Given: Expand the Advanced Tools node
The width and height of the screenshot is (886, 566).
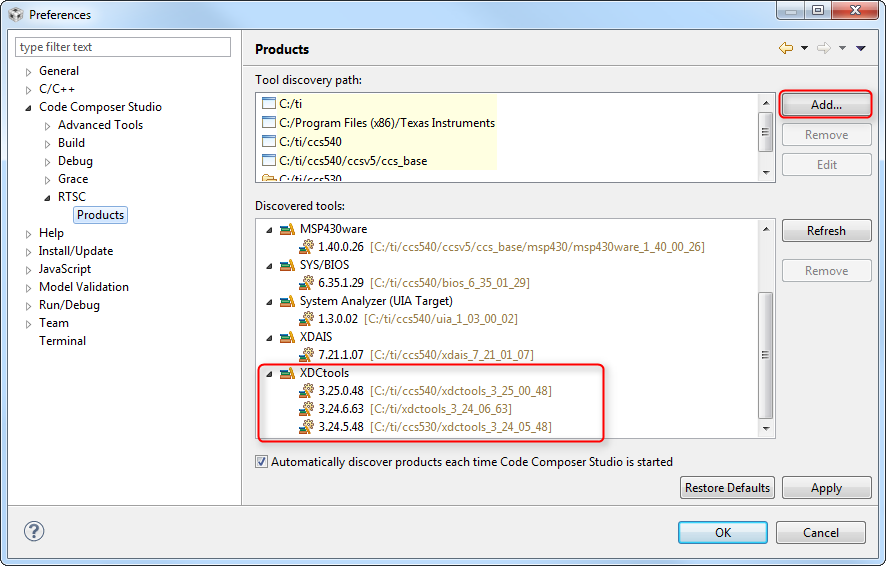Looking at the screenshot, I should point(47,126).
